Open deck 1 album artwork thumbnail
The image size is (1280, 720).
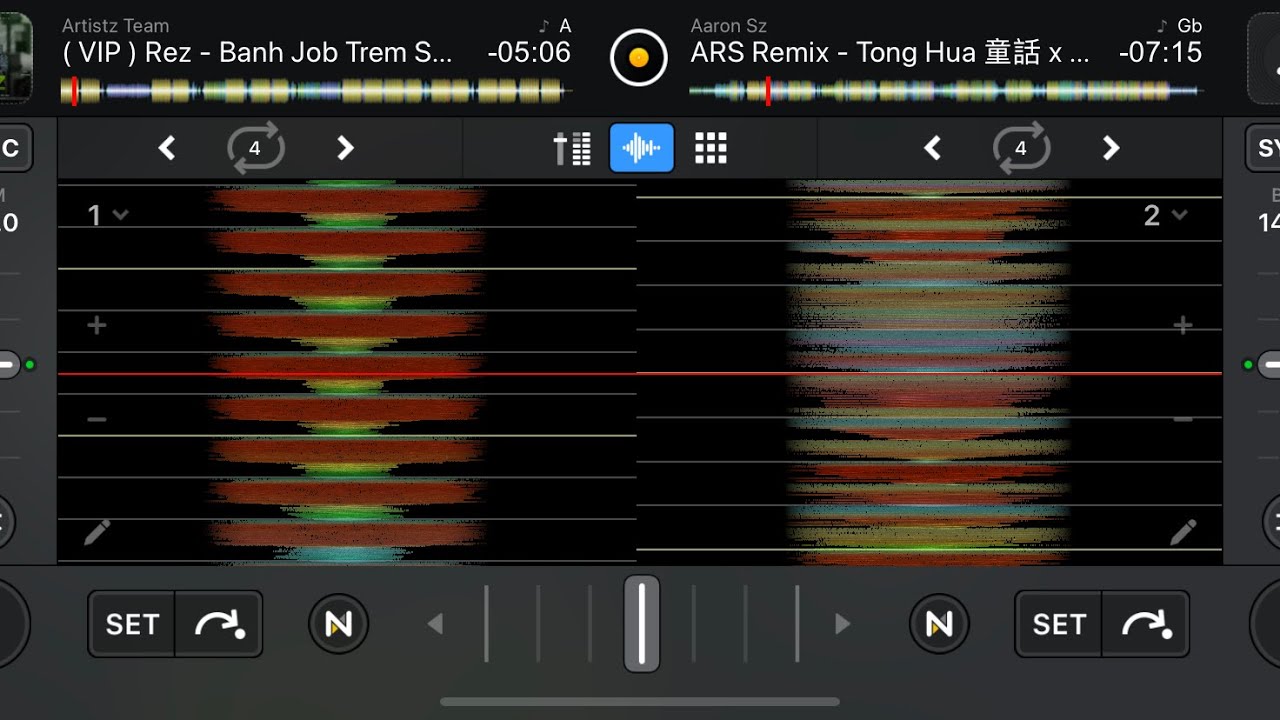(15, 57)
